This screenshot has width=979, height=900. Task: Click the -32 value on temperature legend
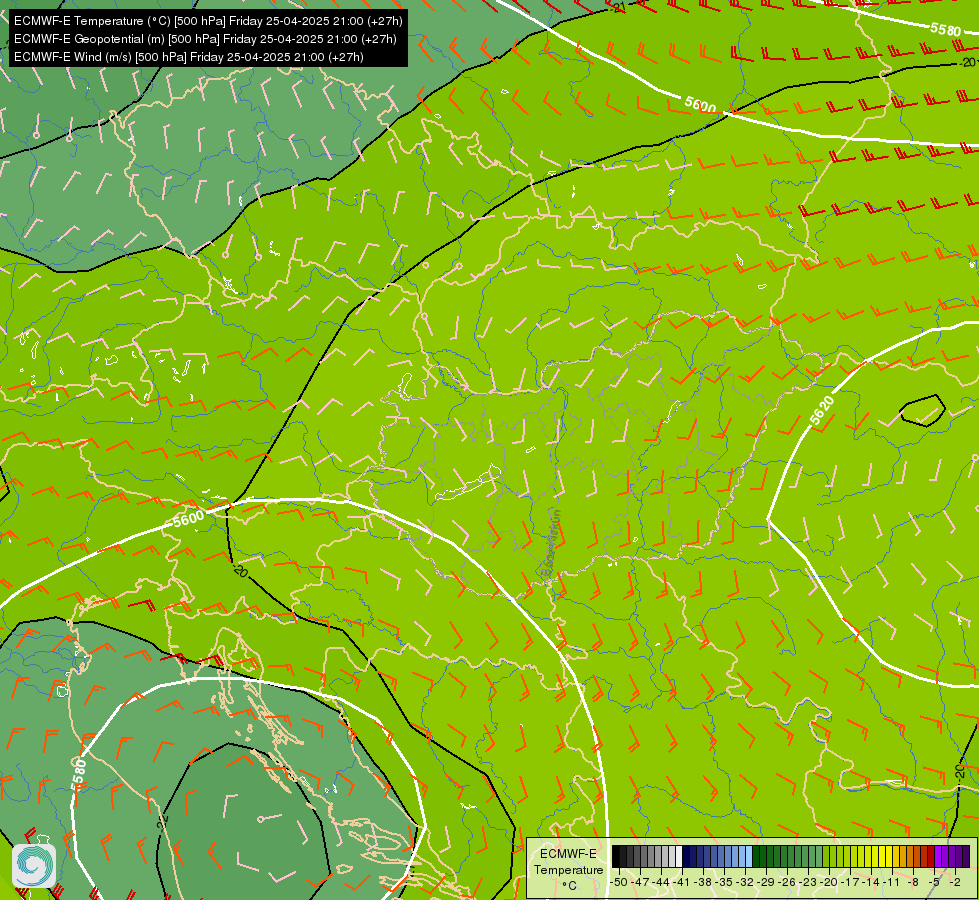pos(745,882)
